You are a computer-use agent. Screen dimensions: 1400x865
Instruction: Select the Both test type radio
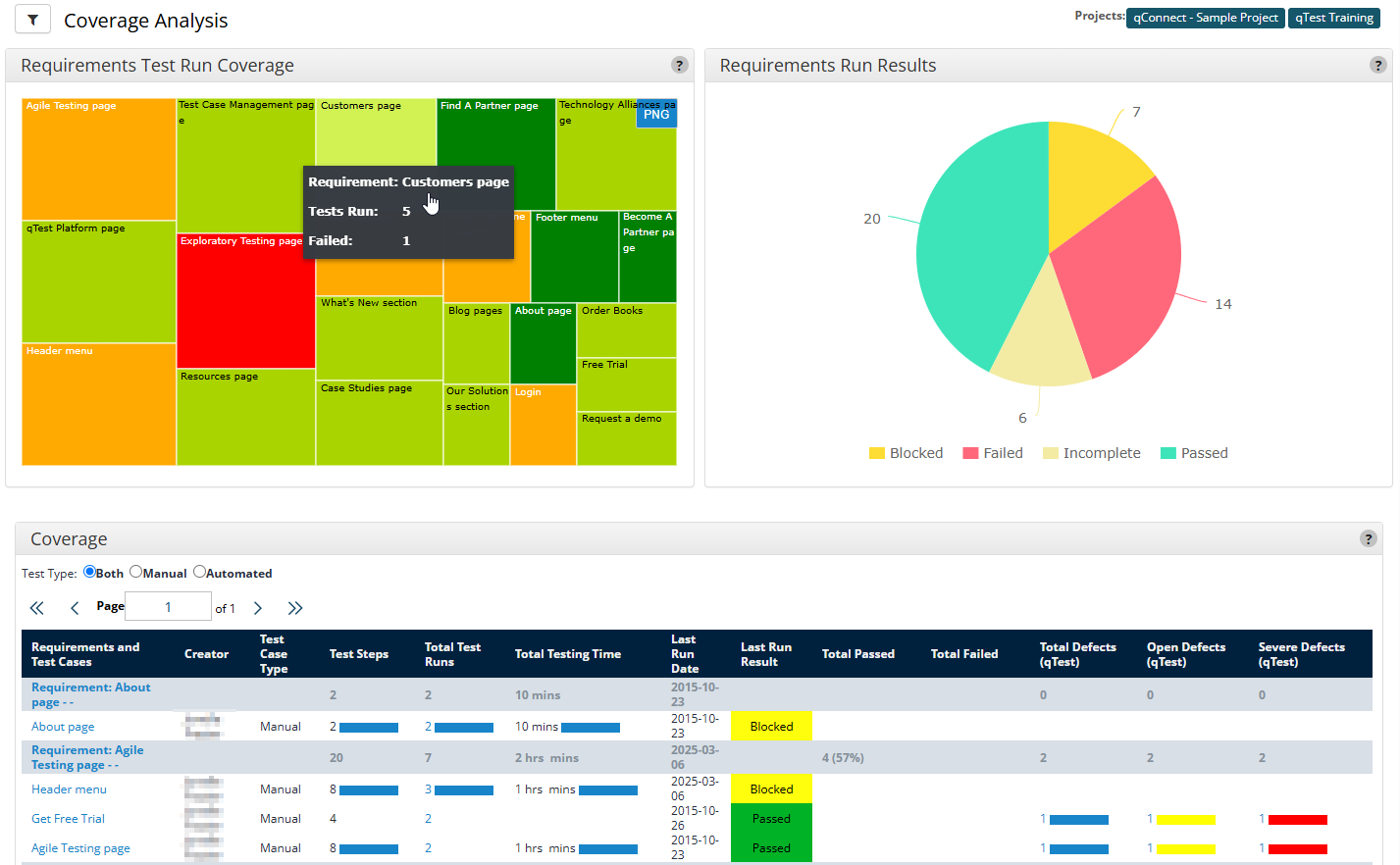pos(90,572)
